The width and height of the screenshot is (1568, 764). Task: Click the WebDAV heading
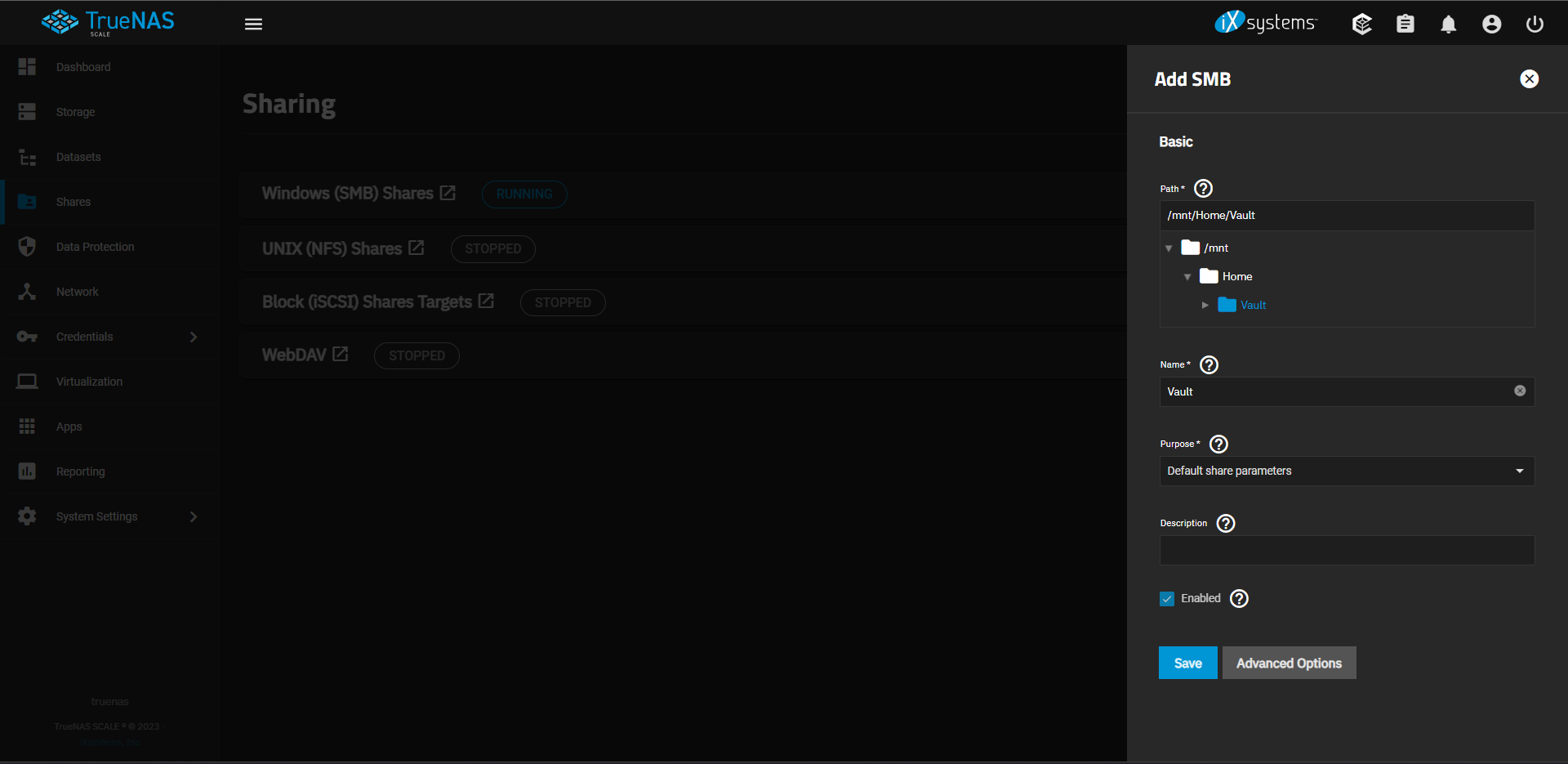(x=294, y=355)
